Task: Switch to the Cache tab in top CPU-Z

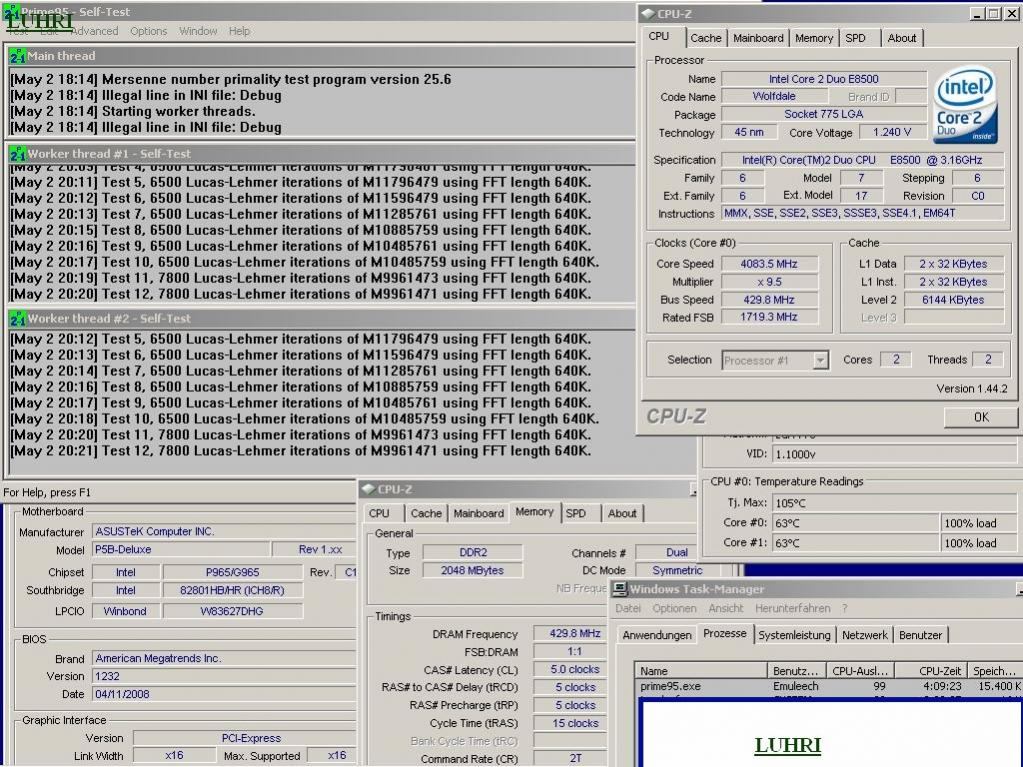Action: (706, 38)
